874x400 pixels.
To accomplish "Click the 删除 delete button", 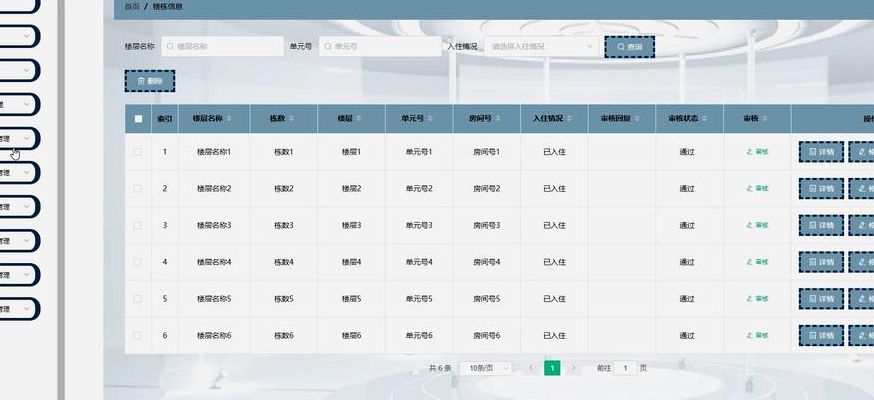I will [150, 81].
